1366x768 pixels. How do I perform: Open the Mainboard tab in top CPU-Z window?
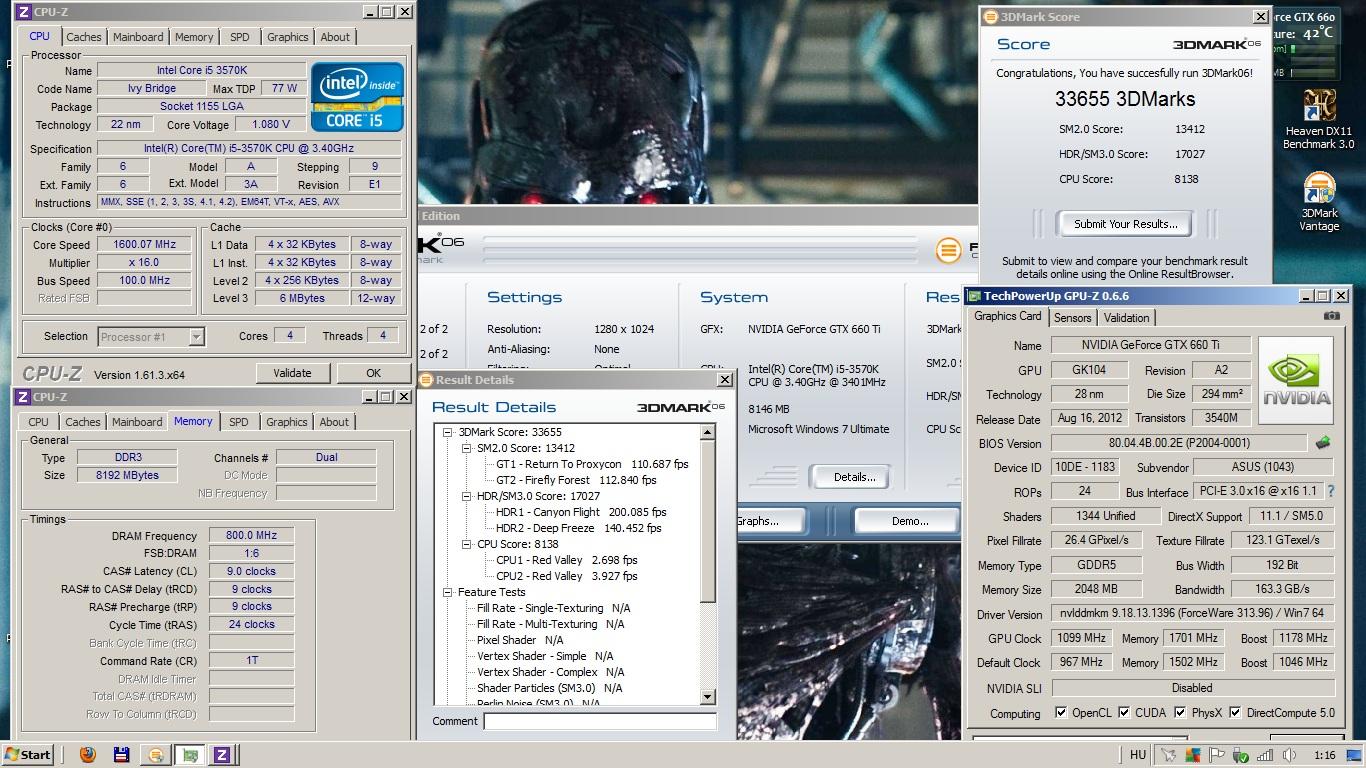[x=138, y=37]
